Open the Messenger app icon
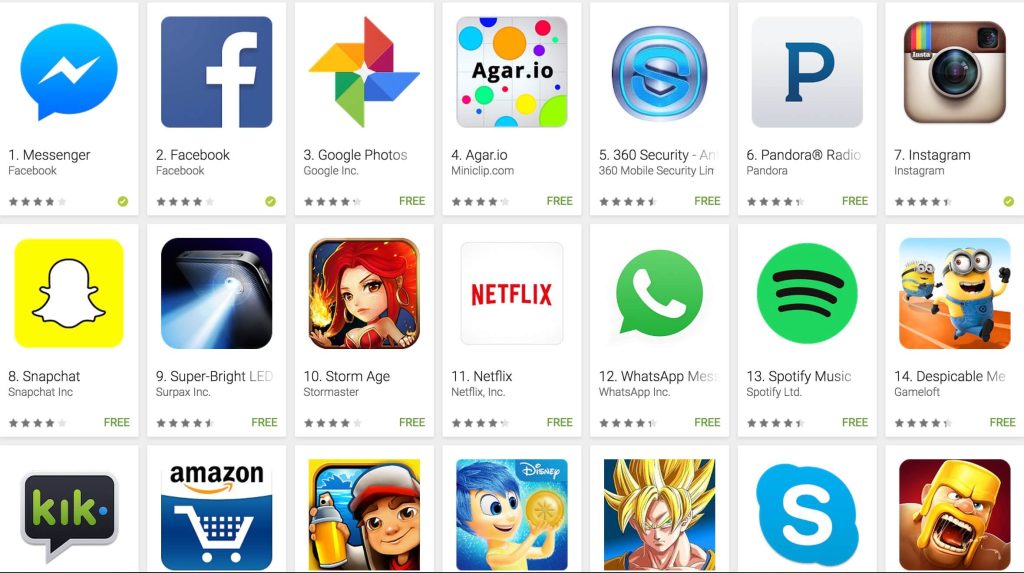The width and height of the screenshot is (1024, 573). [x=69, y=71]
